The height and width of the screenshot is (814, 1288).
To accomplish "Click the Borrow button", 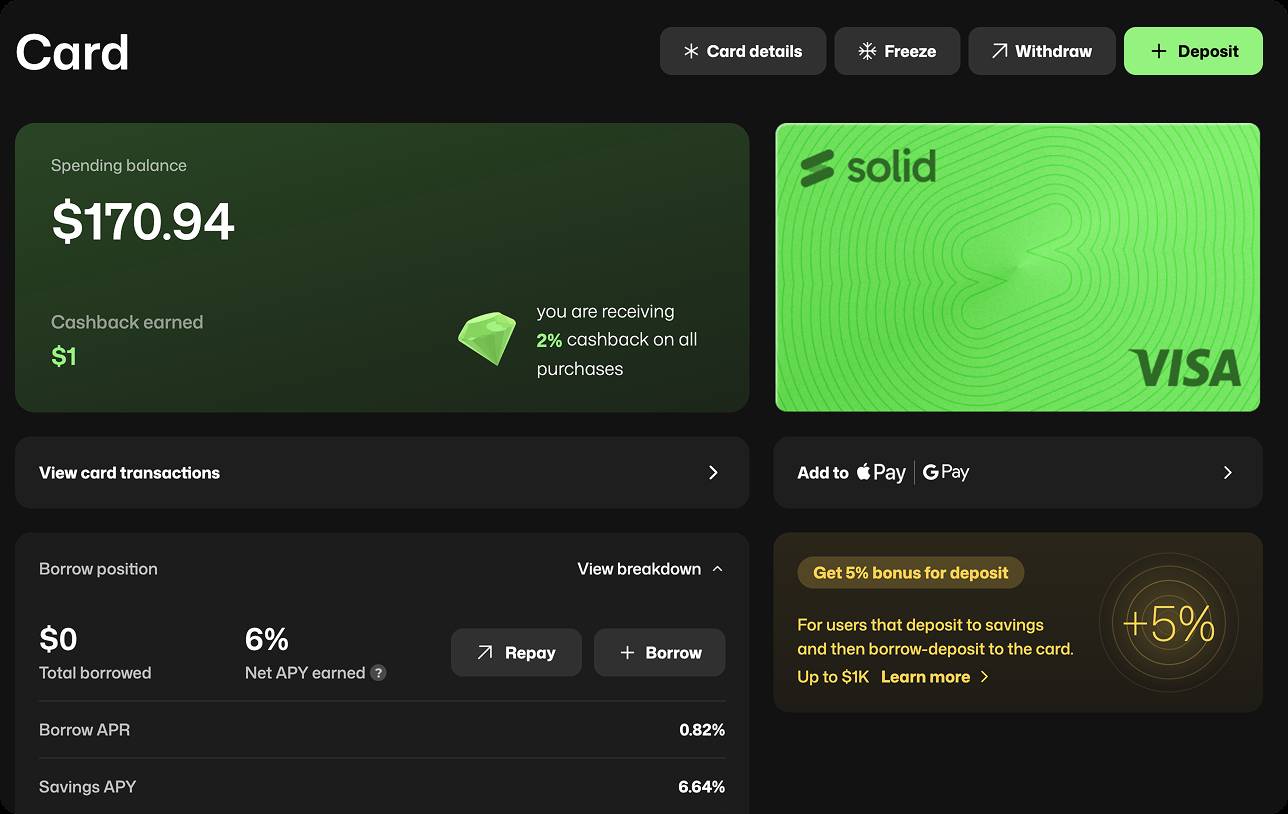I will [659, 652].
